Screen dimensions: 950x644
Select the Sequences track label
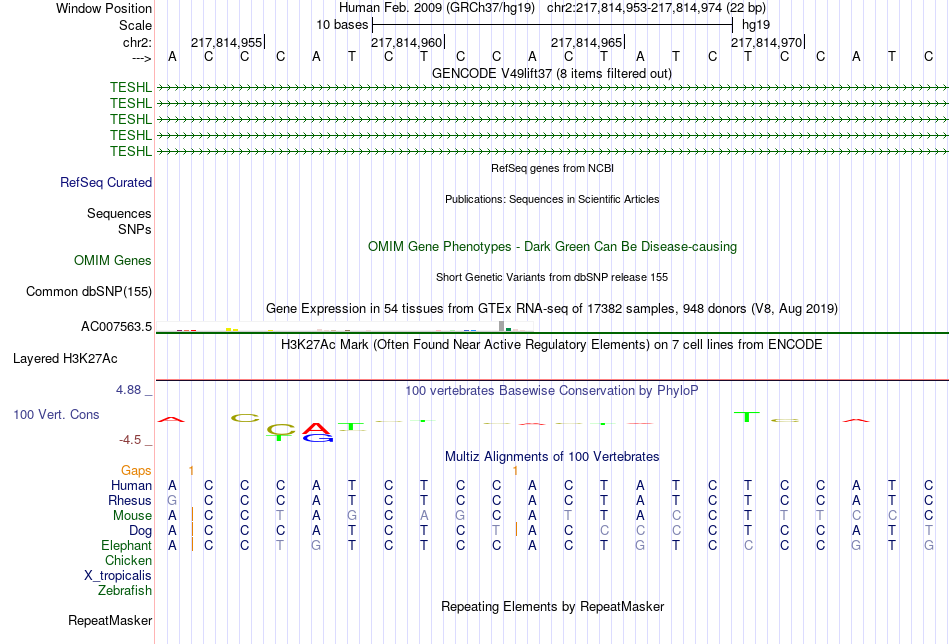[119, 213]
